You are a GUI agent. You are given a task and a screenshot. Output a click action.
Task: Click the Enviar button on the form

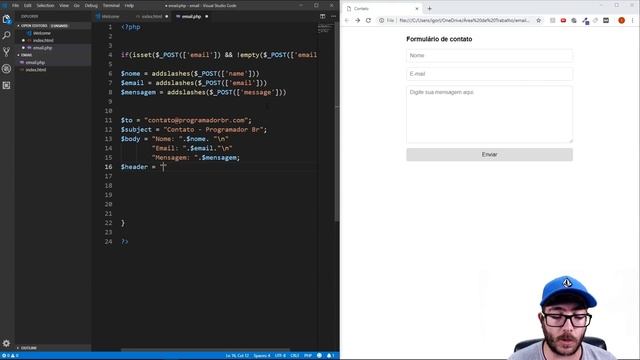489,154
